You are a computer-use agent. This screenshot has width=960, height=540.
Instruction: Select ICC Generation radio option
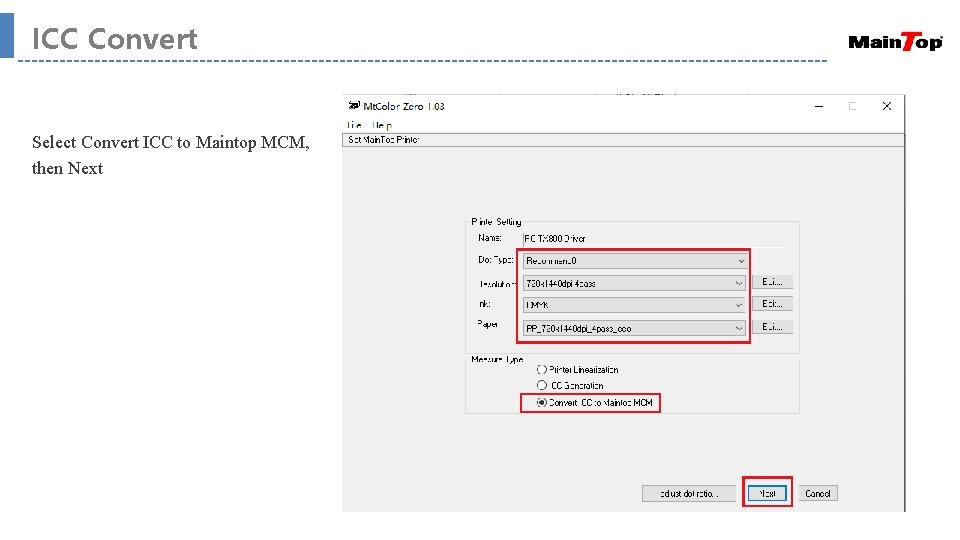pyautogui.click(x=570, y=386)
